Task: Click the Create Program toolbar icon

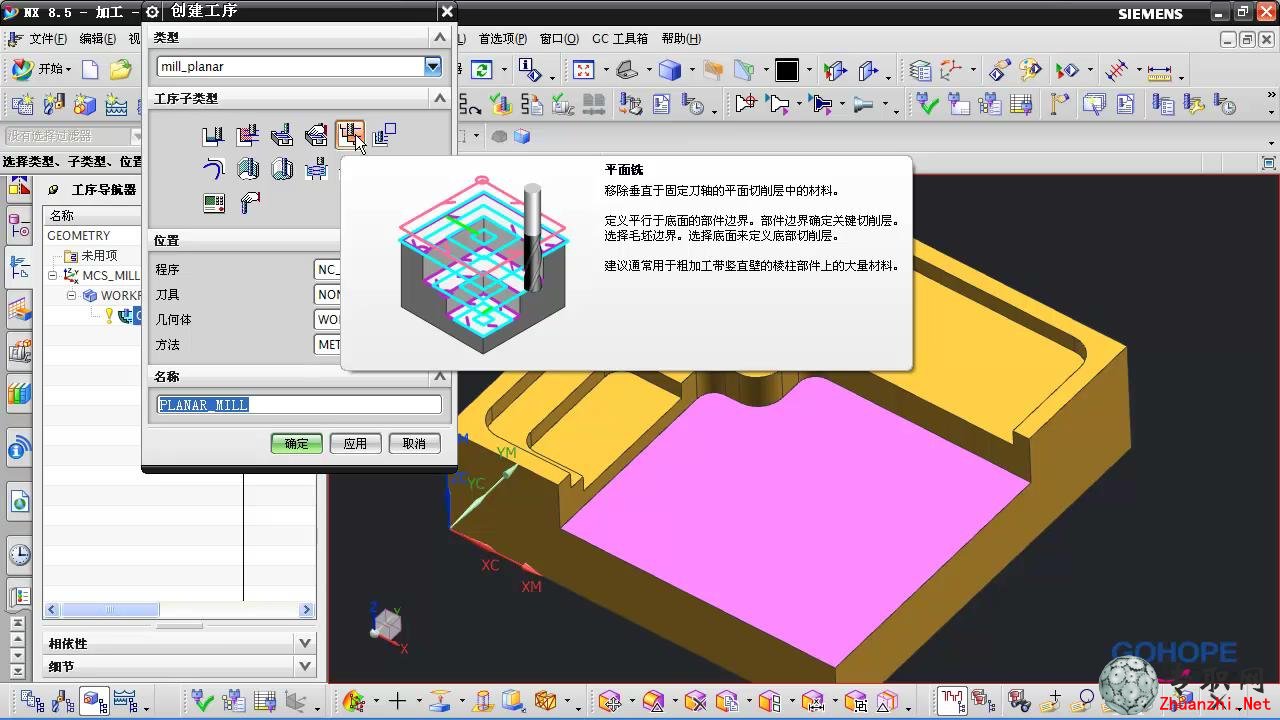Action: 22,103
